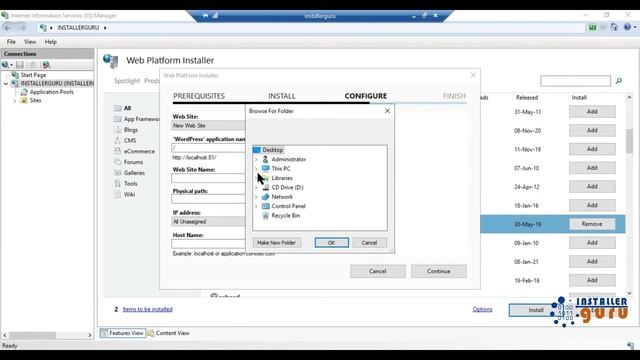Click the Forums category
The width and height of the screenshot is (640, 360).
click(133, 162)
